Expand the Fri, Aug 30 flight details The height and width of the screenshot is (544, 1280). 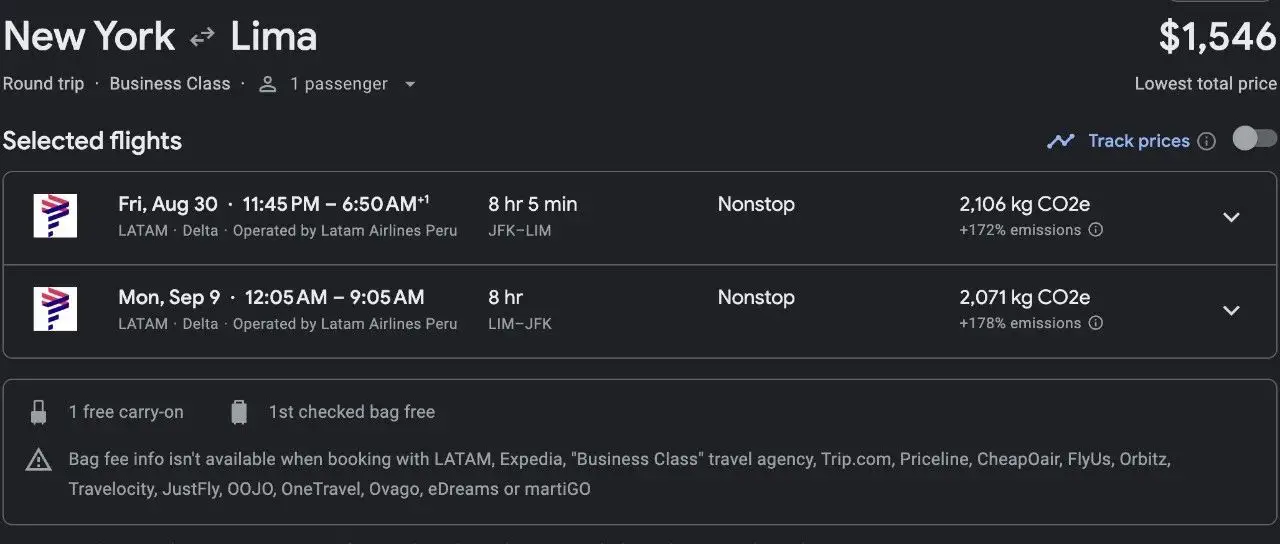pos(1231,217)
